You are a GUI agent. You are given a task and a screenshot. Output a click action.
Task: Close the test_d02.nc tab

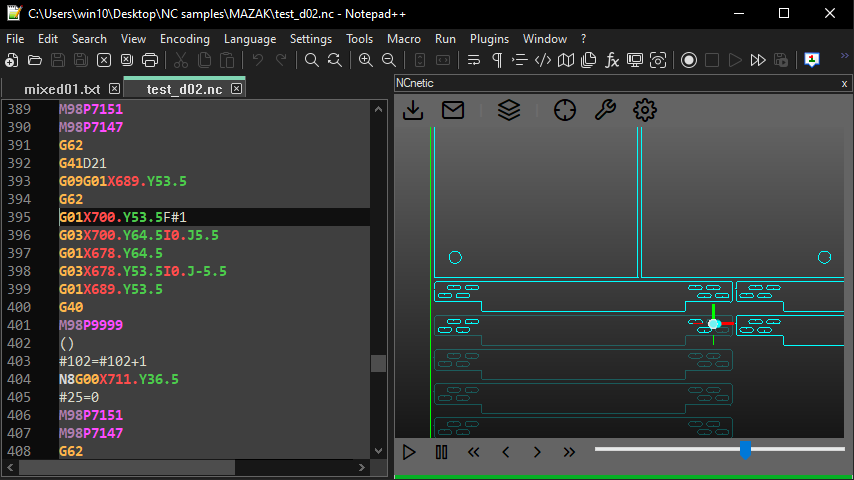click(x=236, y=88)
